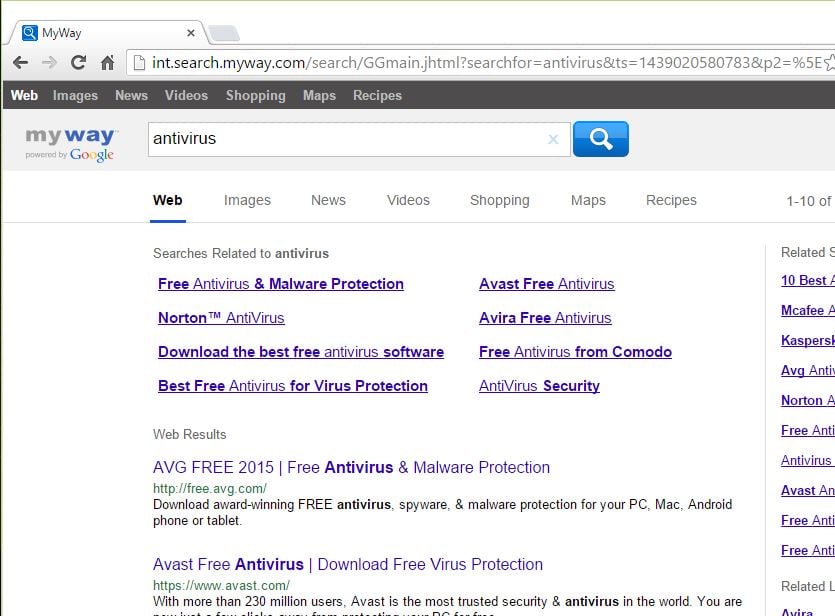This screenshot has height=616, width=835.
Task: Click the blue magnifier search button
Action: point(600,139)
